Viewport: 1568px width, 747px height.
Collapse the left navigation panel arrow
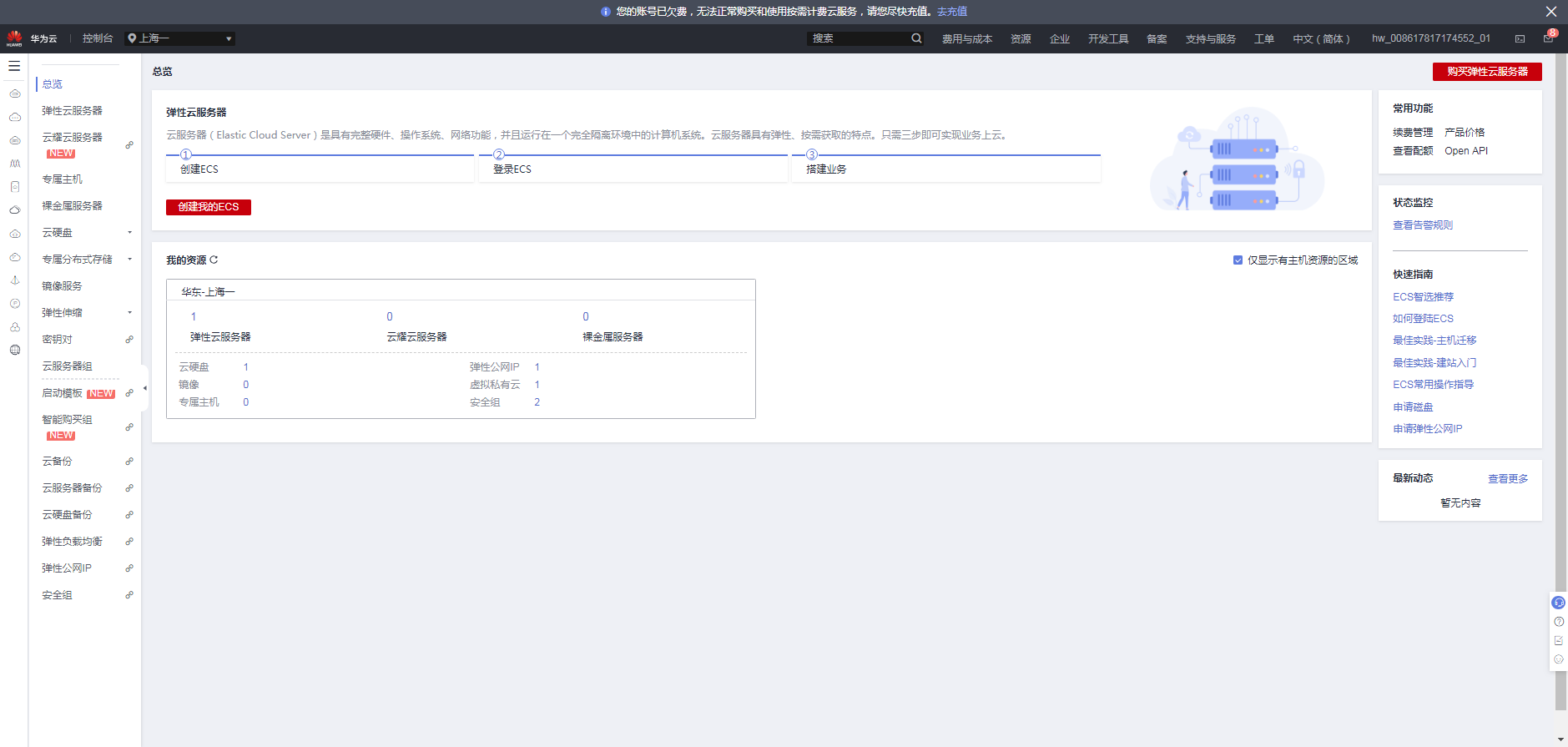tap(145, 388)
